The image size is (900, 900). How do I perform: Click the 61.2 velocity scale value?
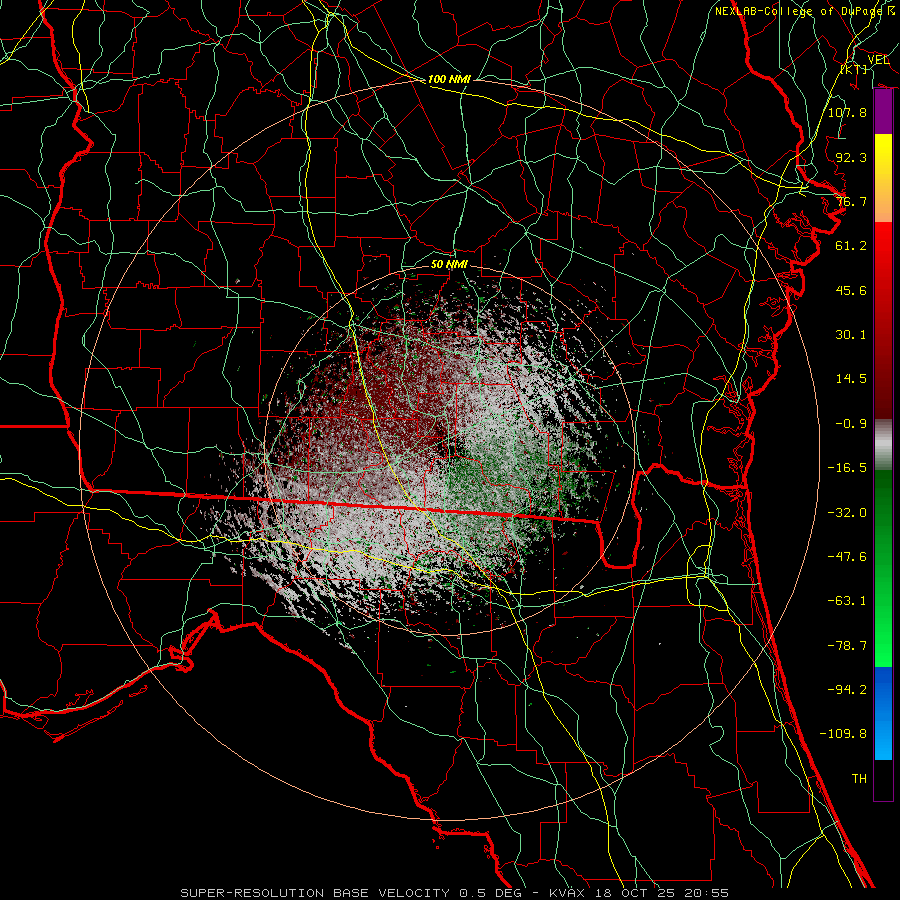pyautogui.click(x=851, y=246)
